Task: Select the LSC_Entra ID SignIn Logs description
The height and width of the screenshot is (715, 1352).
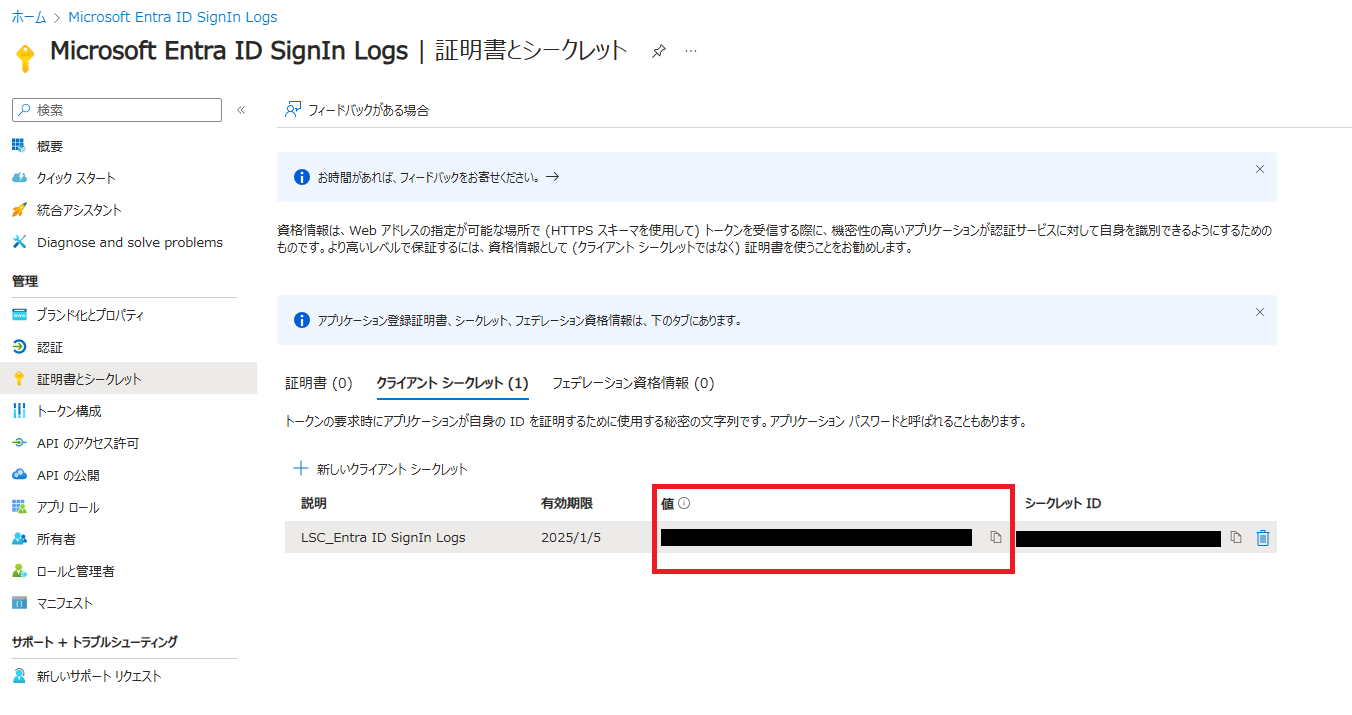Action: 383,538
